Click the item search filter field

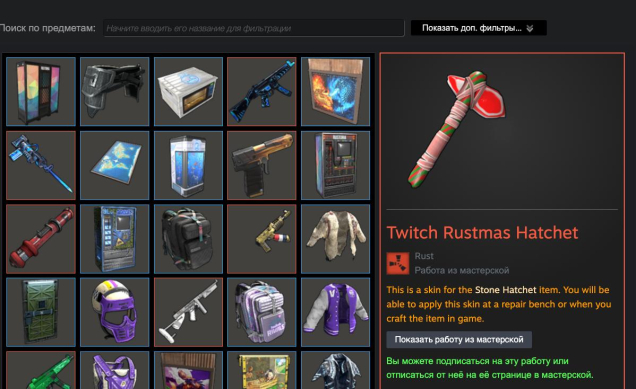[254, 28]
